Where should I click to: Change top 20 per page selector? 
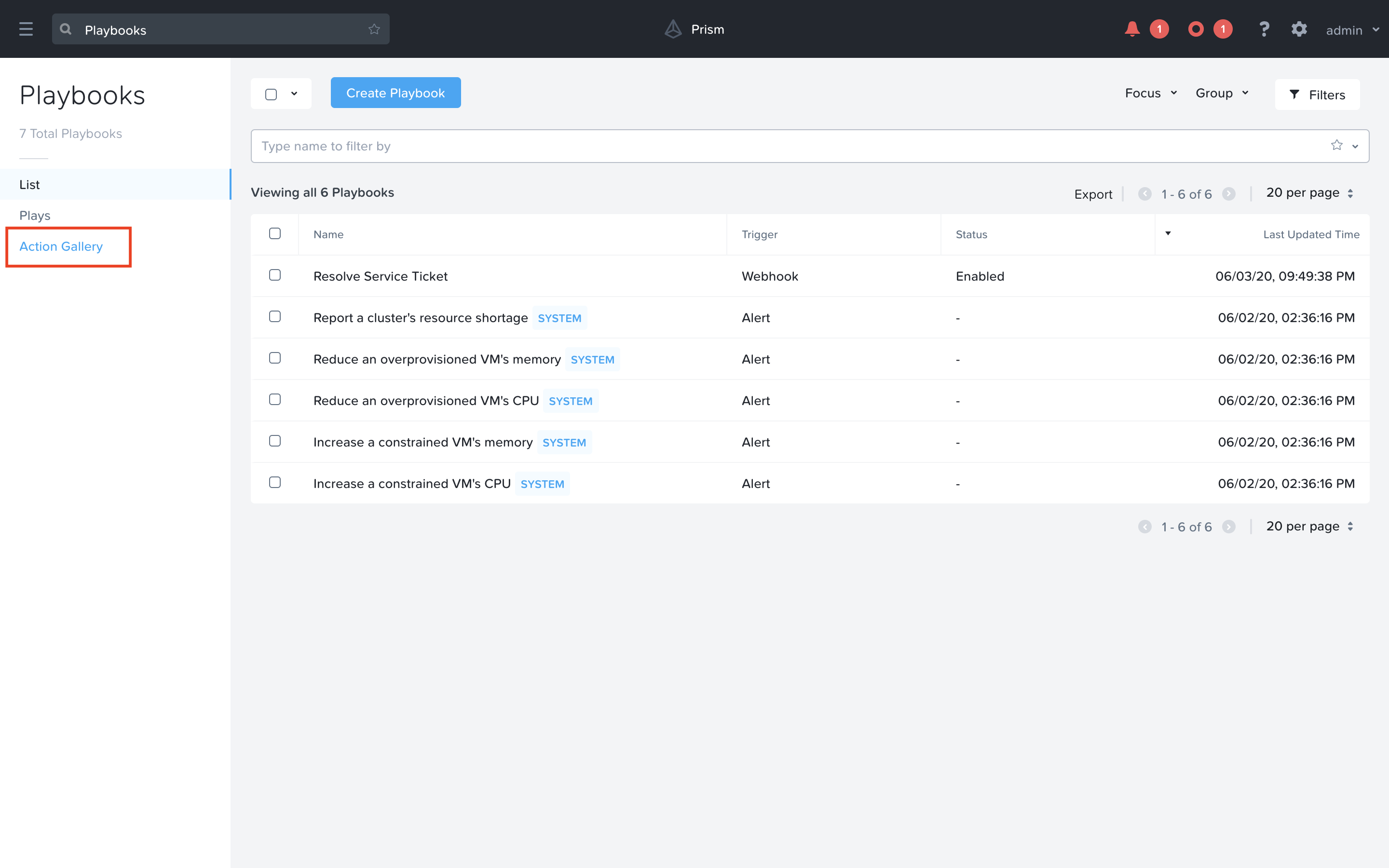point(1310,193)
